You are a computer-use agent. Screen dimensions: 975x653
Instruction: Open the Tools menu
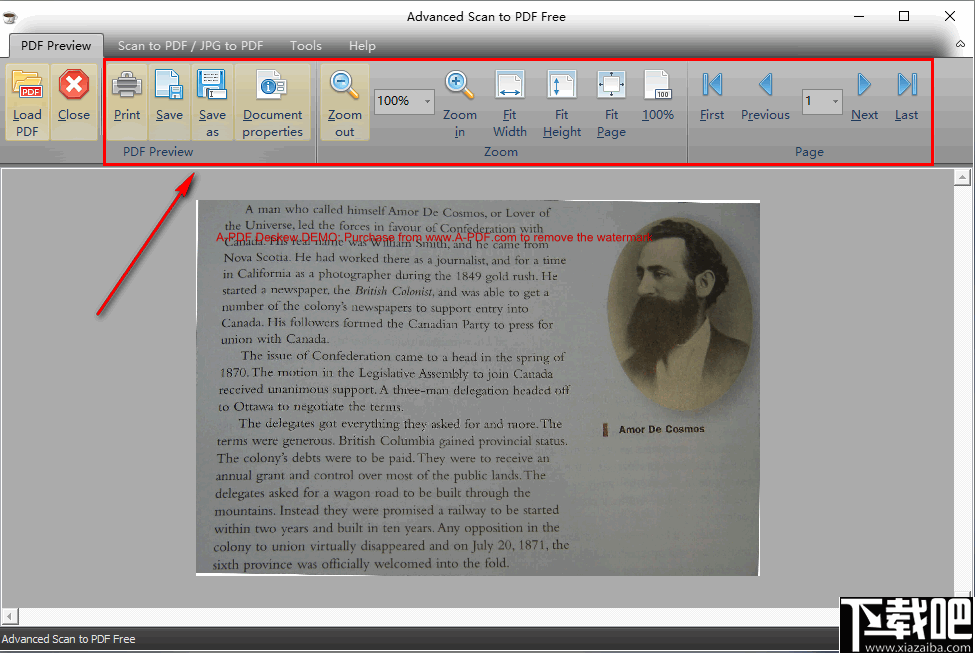click(x=305, y=45)
